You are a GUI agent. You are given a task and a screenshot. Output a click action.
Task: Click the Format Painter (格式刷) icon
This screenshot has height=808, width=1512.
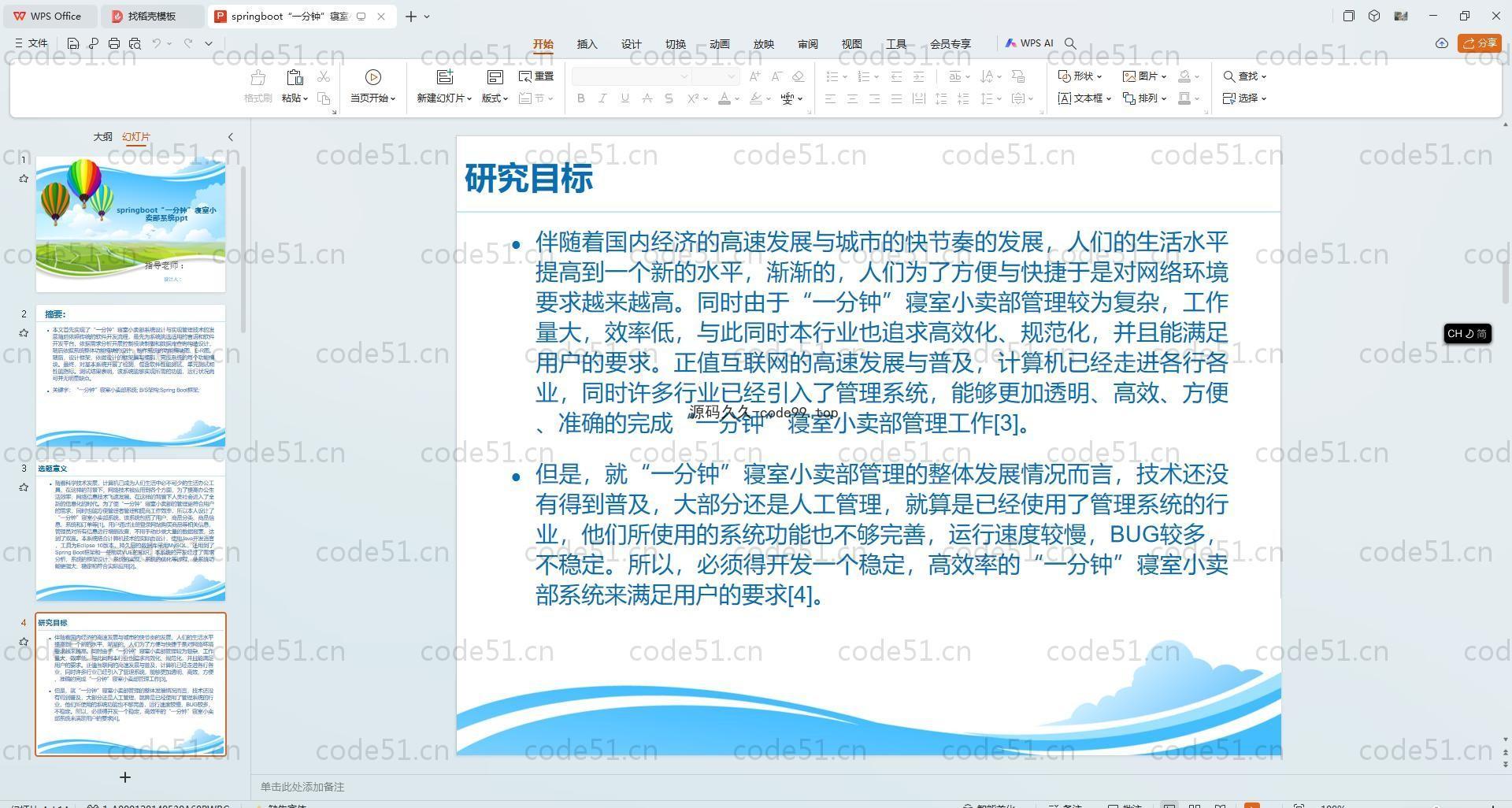pos(258,77)
